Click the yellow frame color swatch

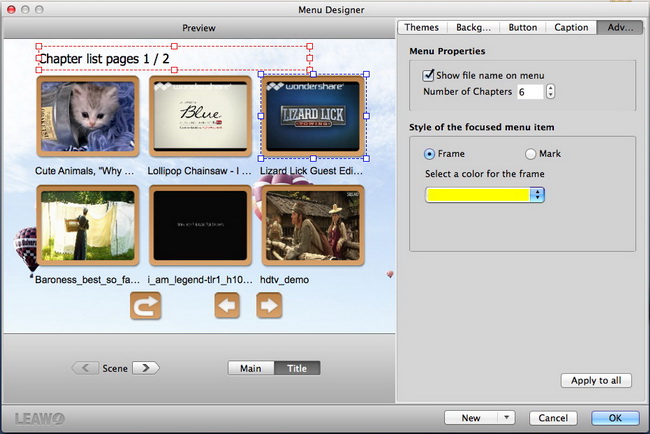point(478,195)
